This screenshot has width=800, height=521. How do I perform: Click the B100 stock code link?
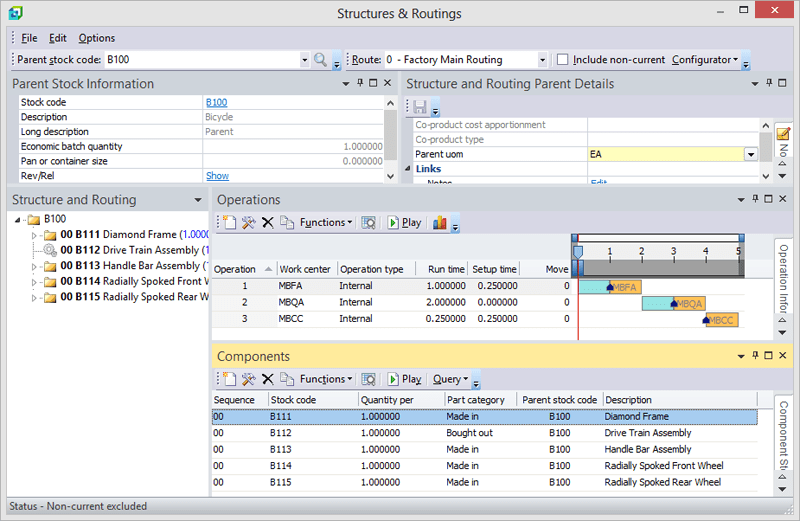(x=216, y=102)
